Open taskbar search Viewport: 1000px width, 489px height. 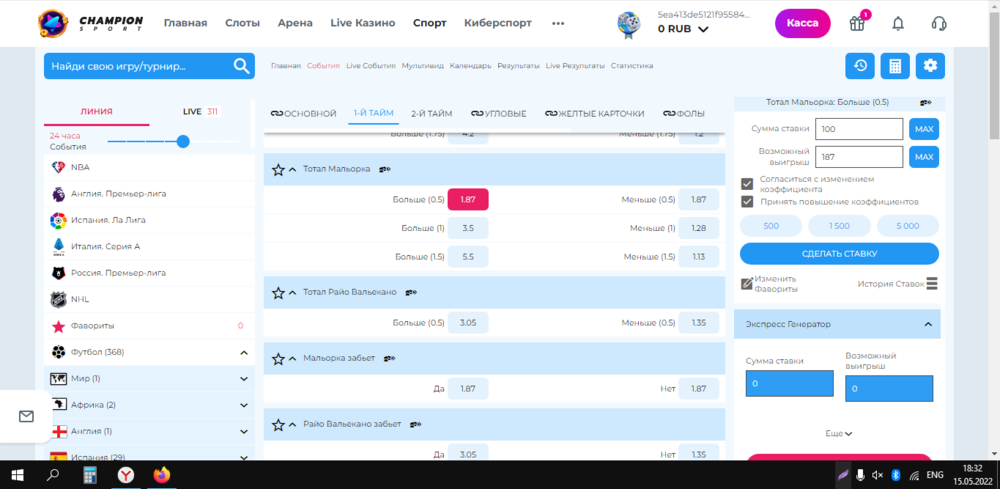tap(53, 475)
